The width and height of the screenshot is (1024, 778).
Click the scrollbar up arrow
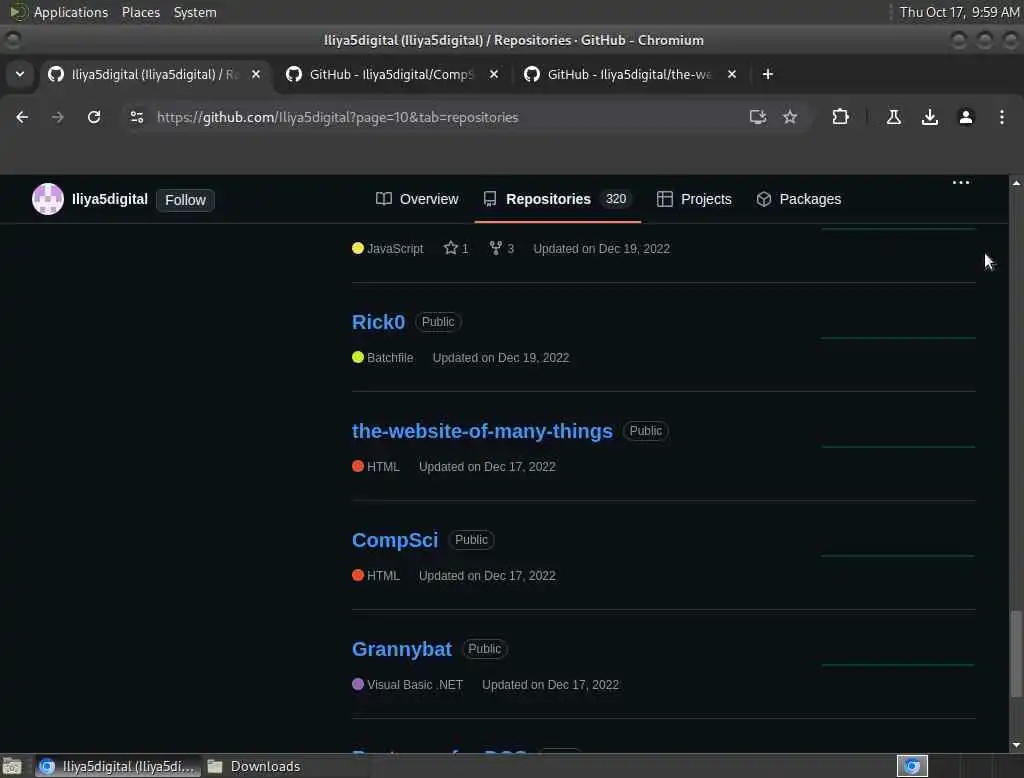[x=1016, y=183]
